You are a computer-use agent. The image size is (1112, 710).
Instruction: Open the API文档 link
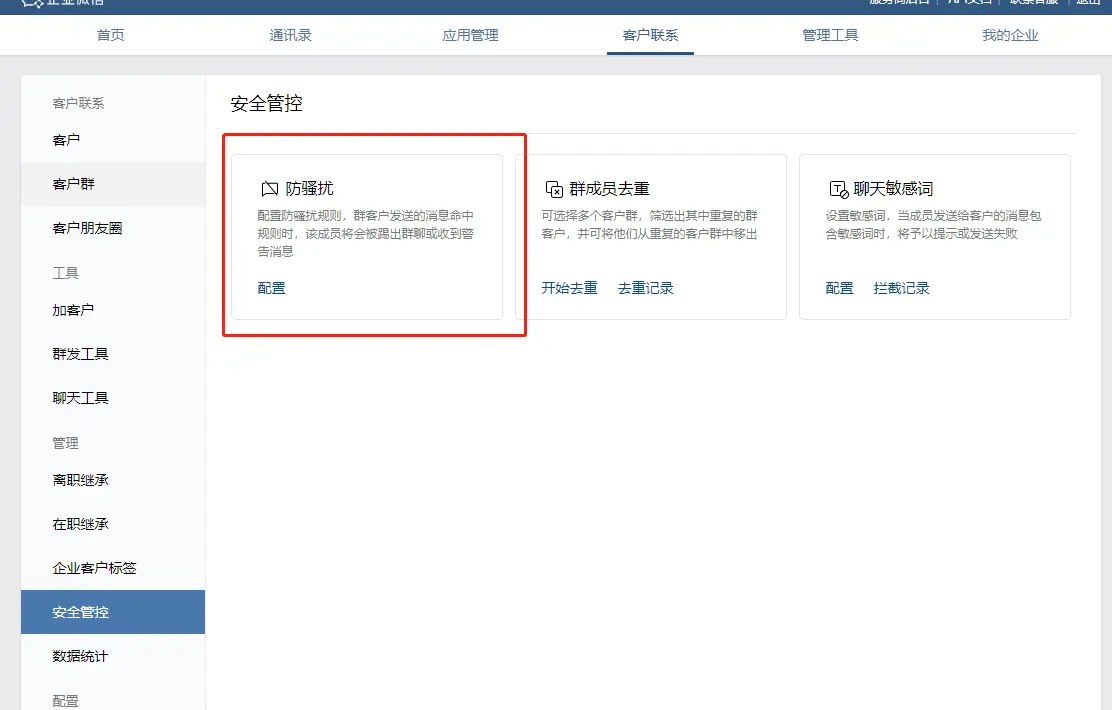tap(961, 3)
